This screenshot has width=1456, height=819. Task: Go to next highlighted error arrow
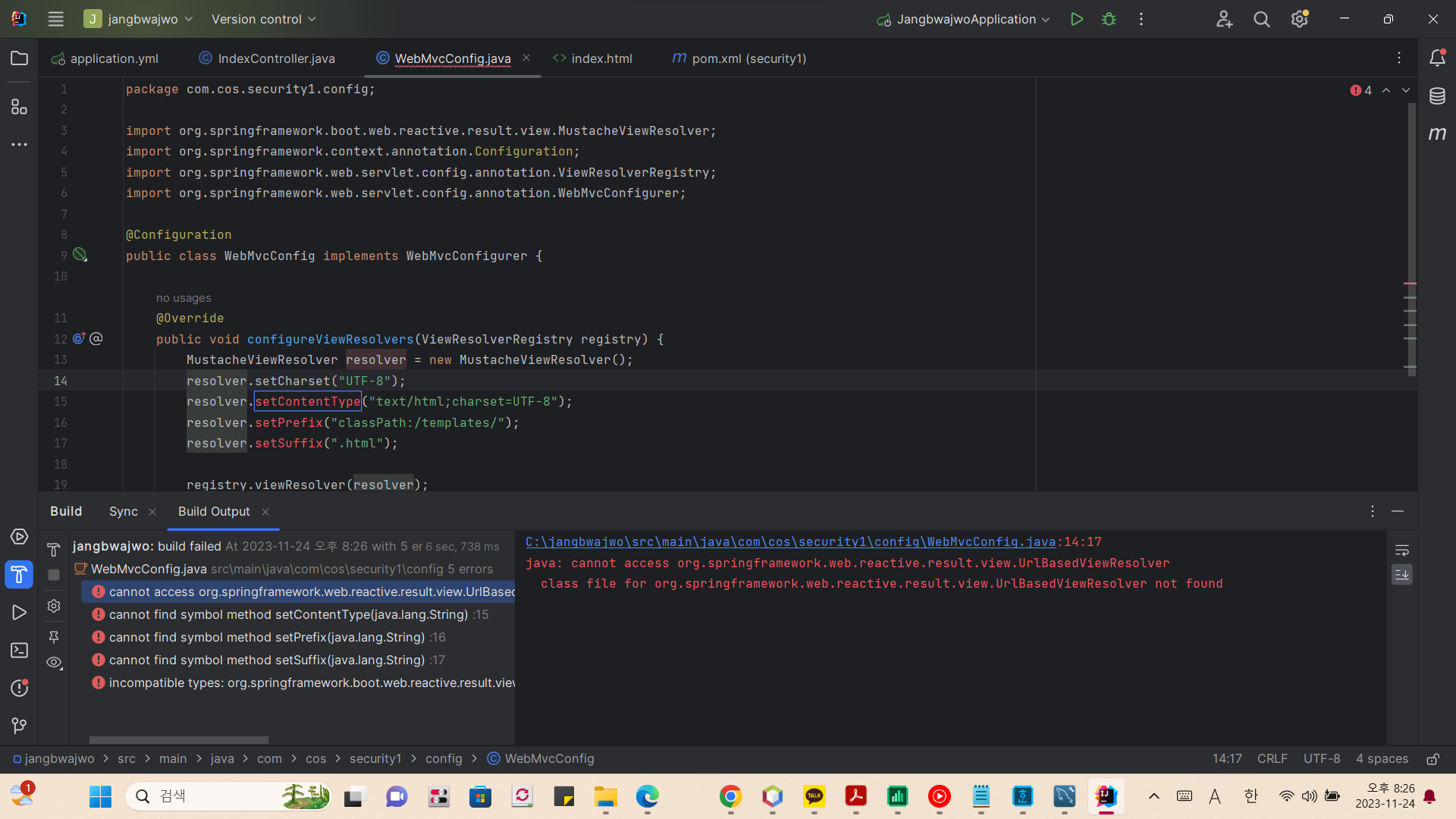pos(1406,90)
